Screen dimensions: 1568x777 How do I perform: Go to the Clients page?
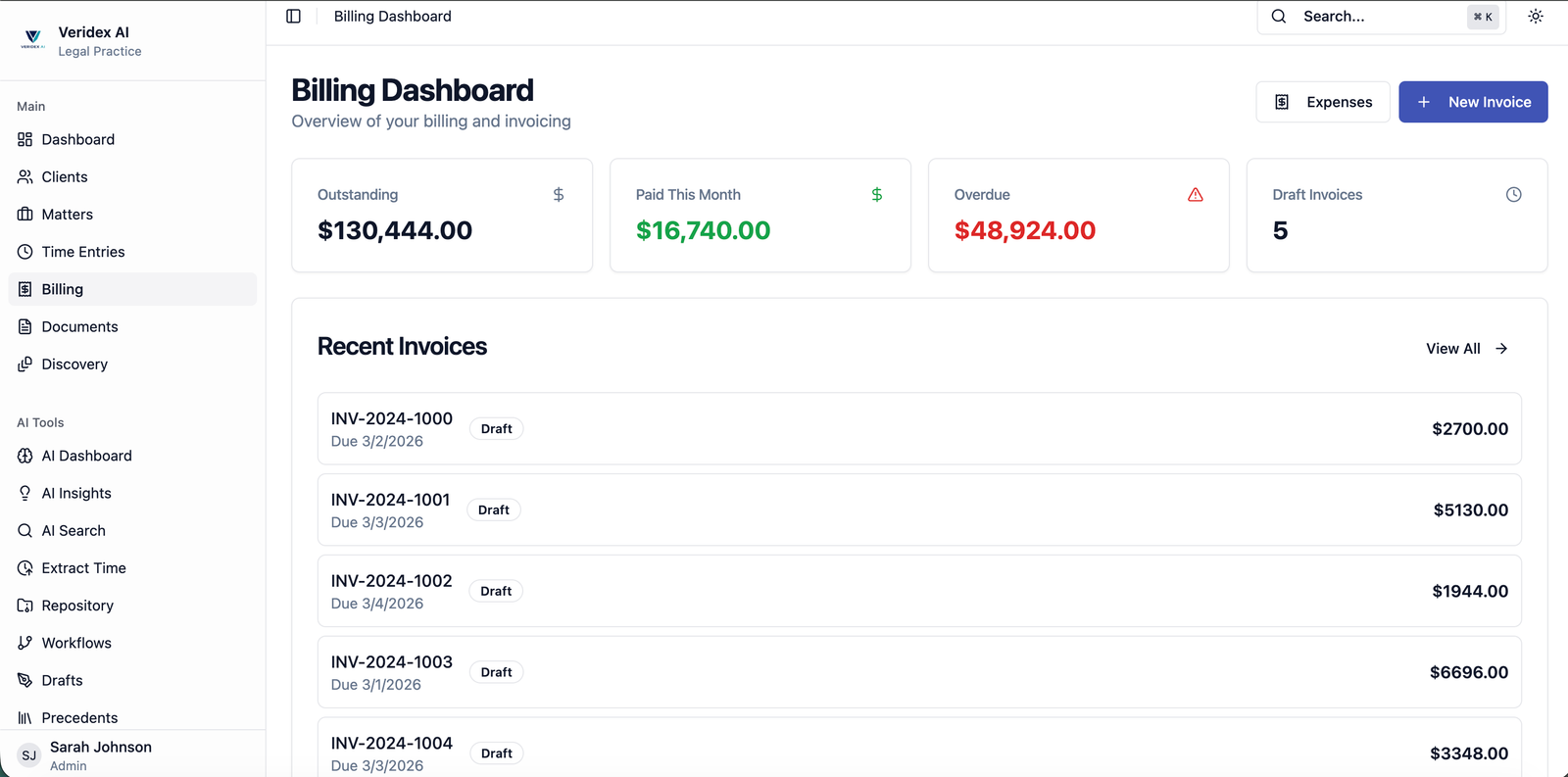(x=65, y=177)
